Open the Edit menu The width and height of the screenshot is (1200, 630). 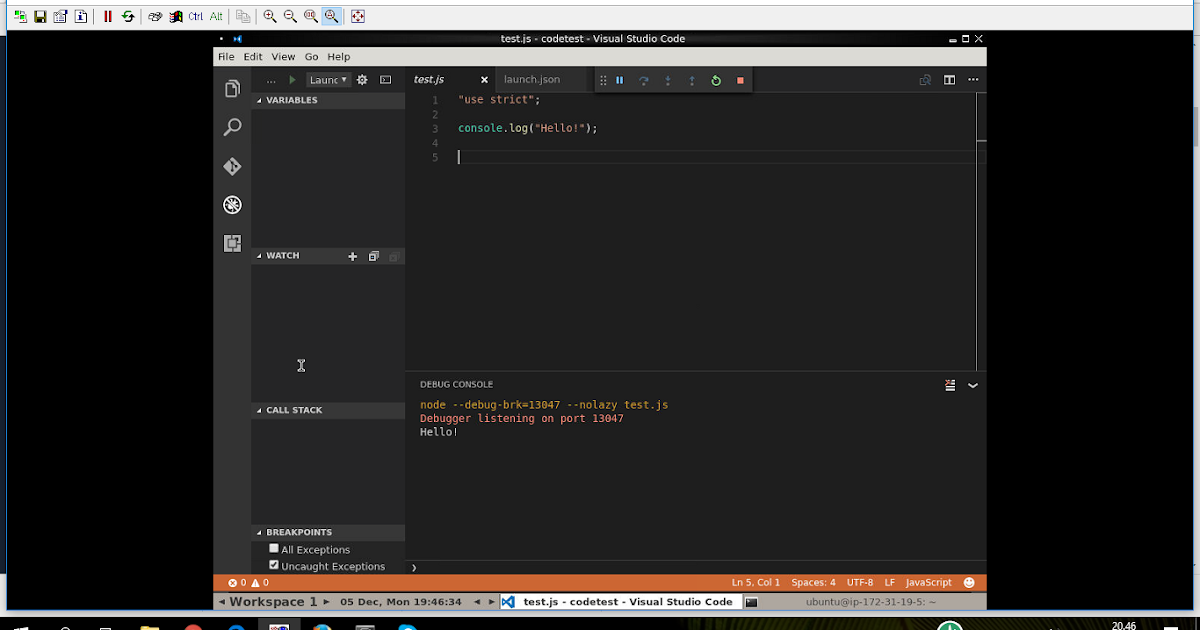253,57
